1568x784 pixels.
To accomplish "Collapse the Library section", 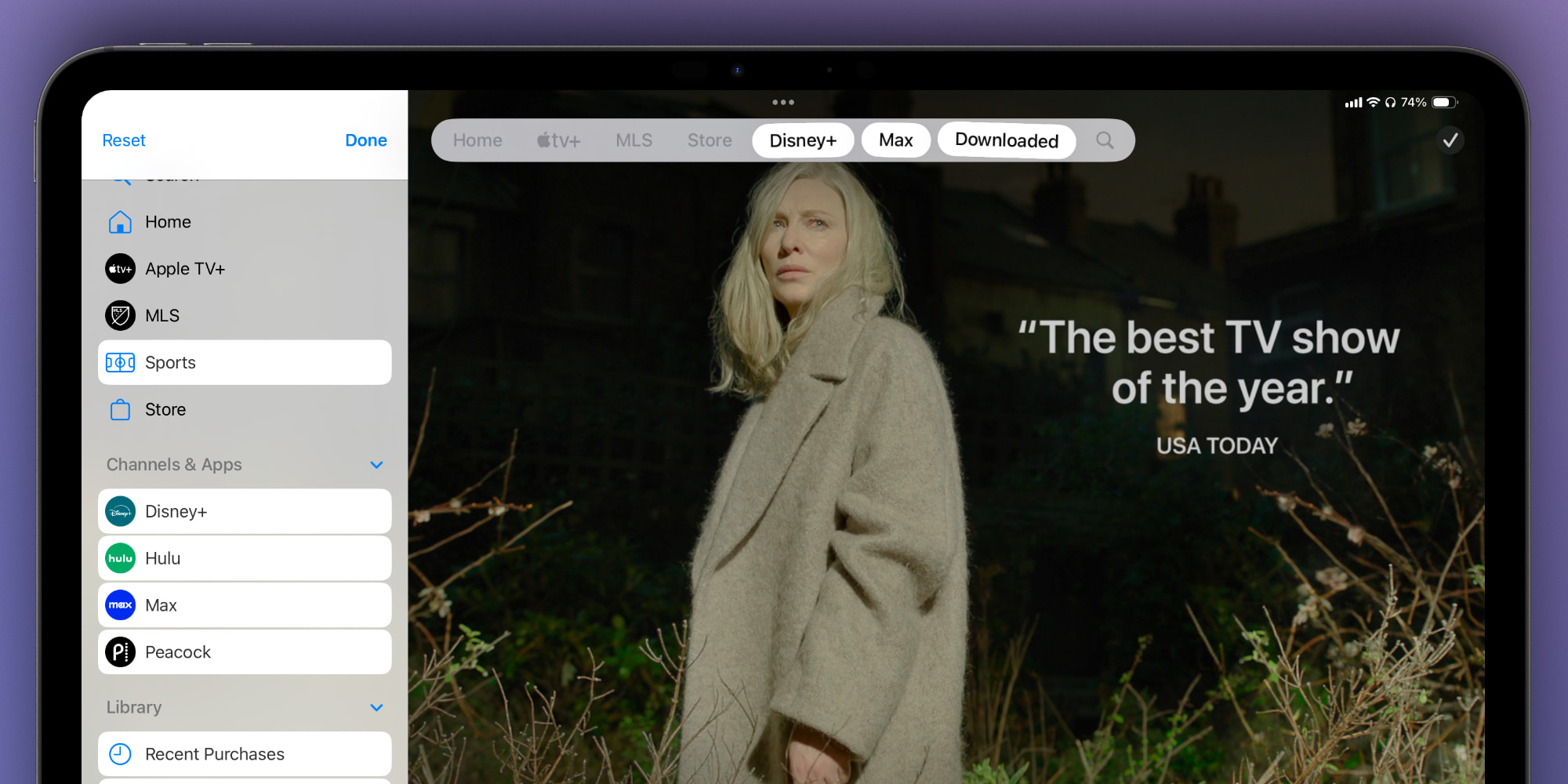I will pyautogui.click(x=375, y=707).
